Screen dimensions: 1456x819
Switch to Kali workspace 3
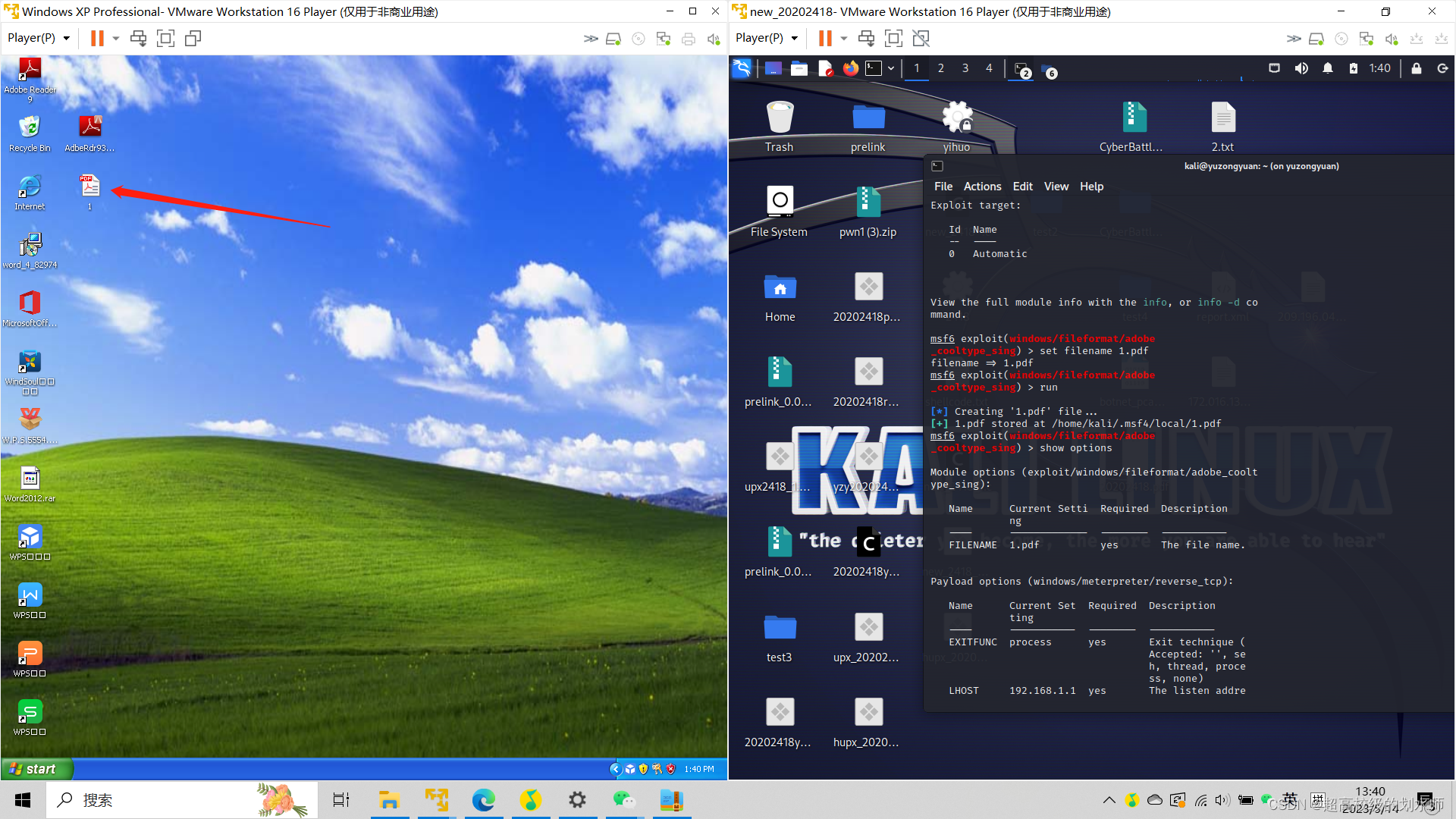point(965,68)
